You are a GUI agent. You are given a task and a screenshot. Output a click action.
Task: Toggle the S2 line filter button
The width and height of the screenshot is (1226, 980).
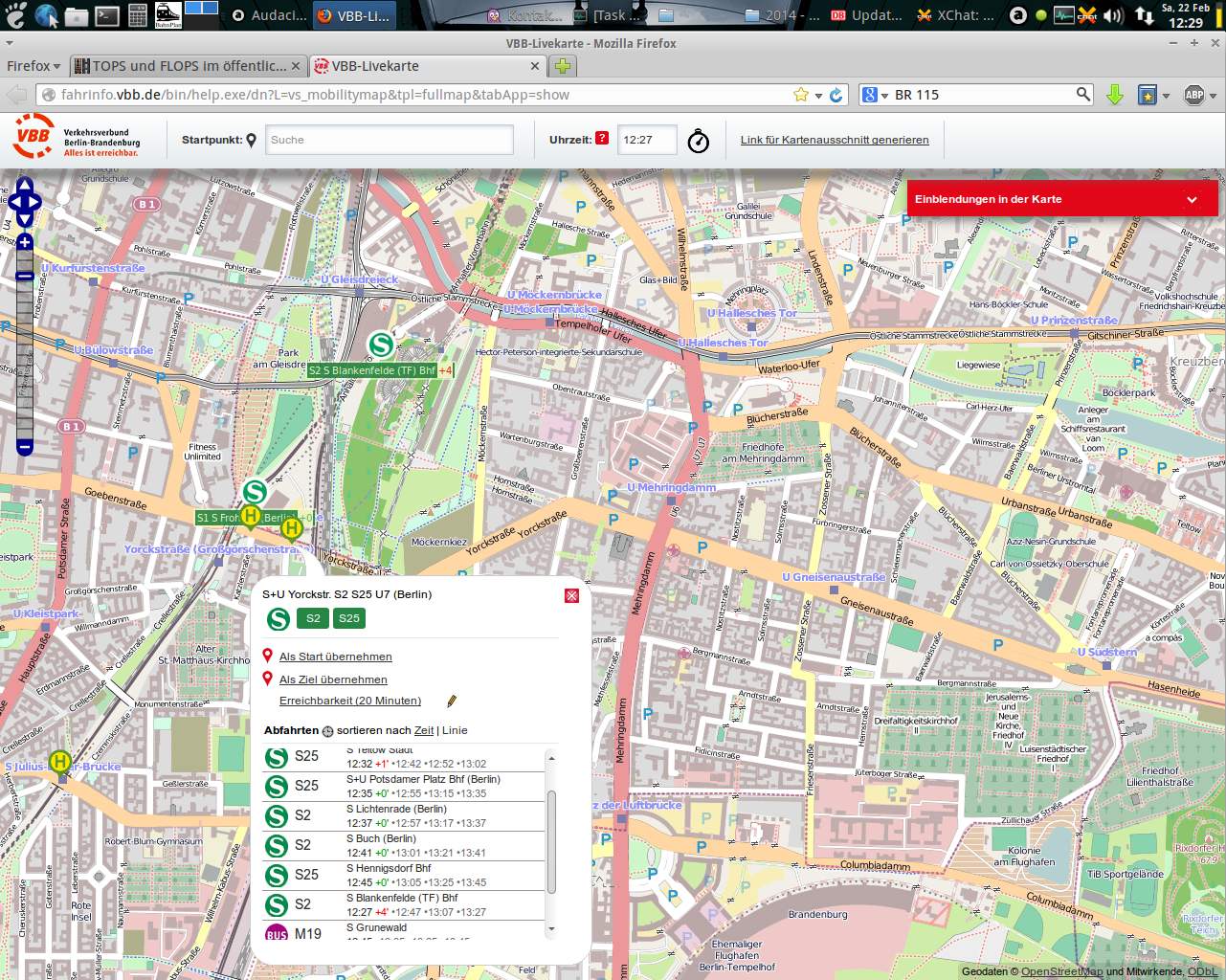coord(313,618)
